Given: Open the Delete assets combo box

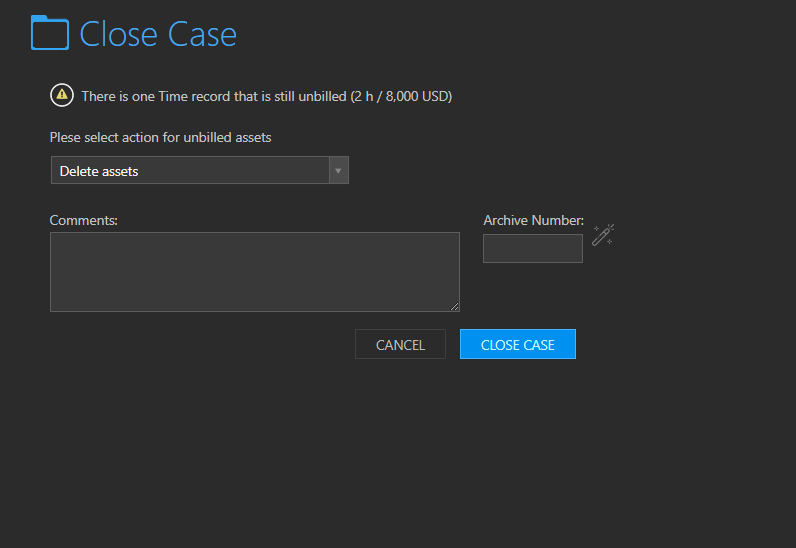Looking at the screenshot, I should coord(200,170).
